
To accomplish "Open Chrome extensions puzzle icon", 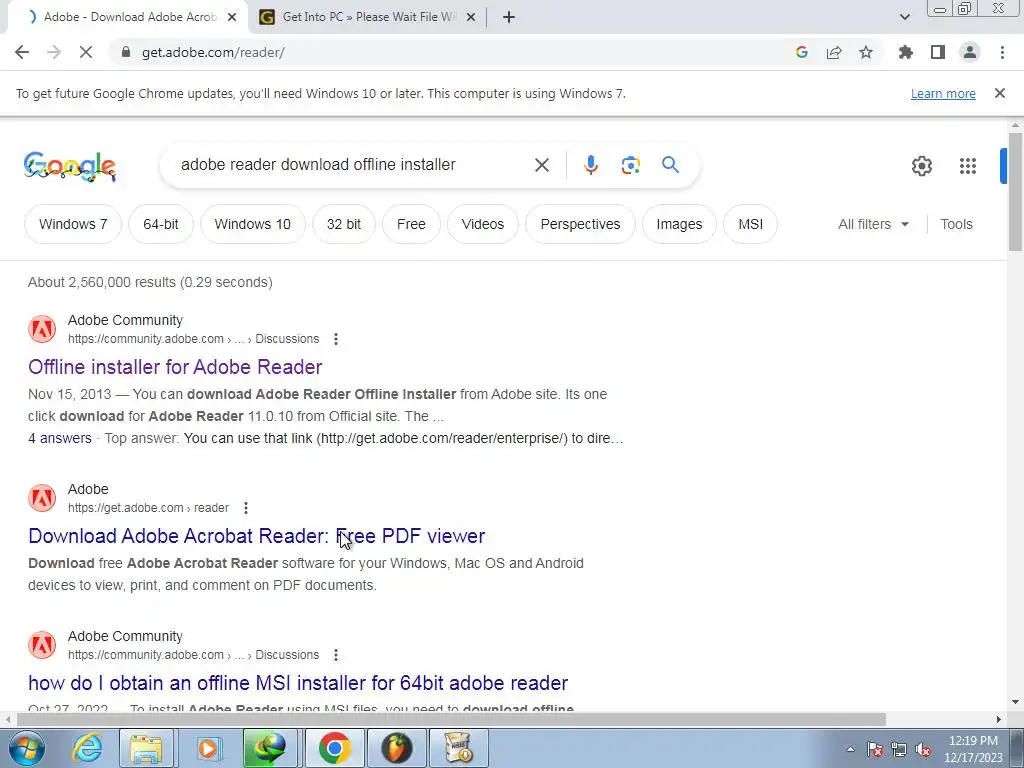I will 906,52.
